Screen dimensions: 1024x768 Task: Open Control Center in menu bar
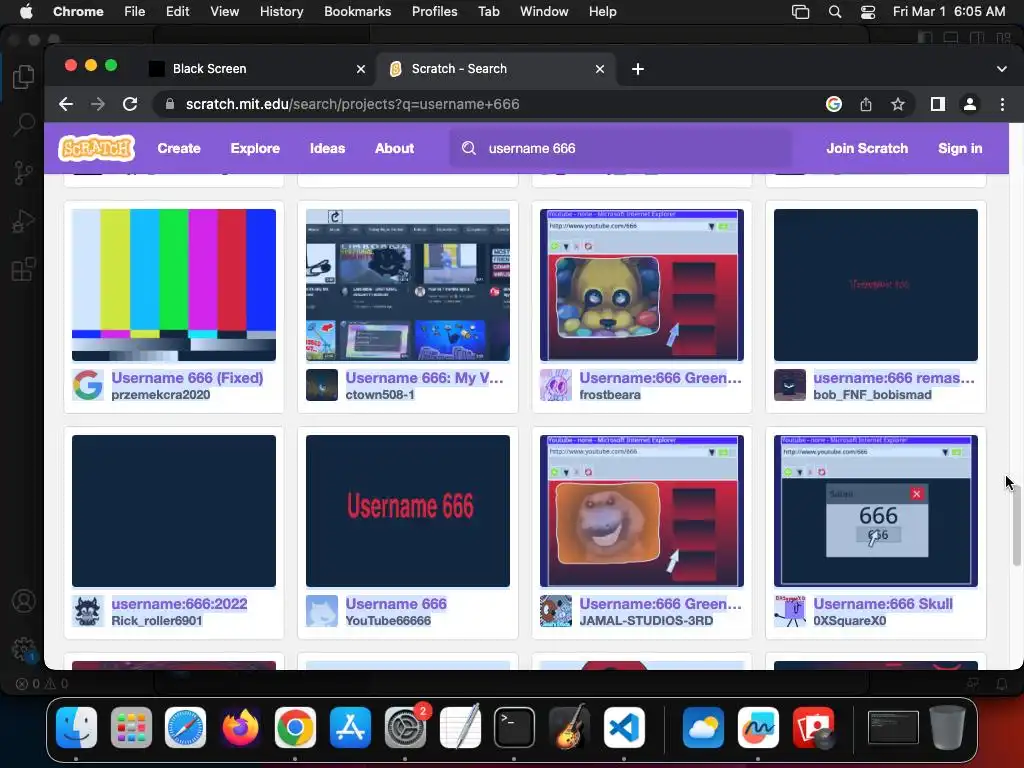point(868,11)
